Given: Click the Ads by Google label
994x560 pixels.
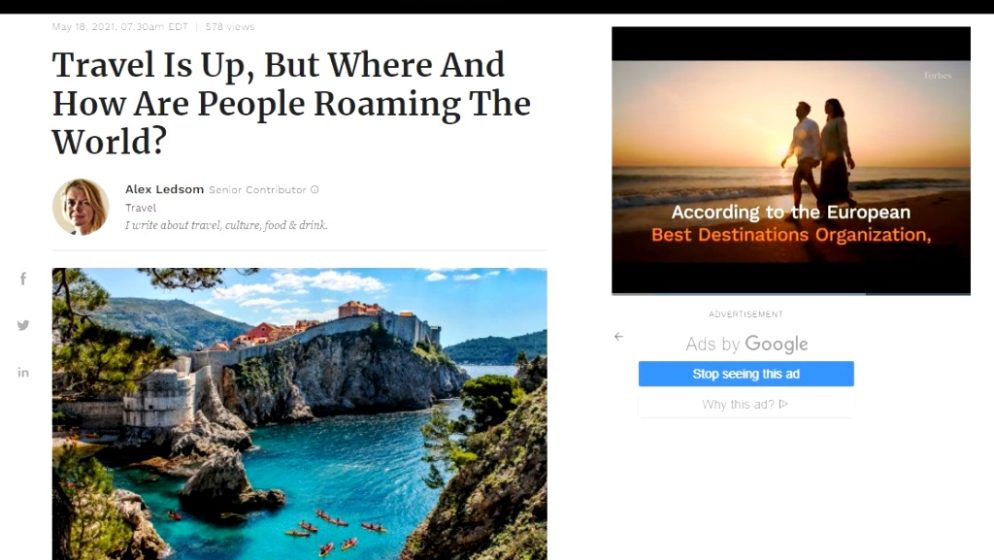Looking at the screenshot, I should pos(746,344).
